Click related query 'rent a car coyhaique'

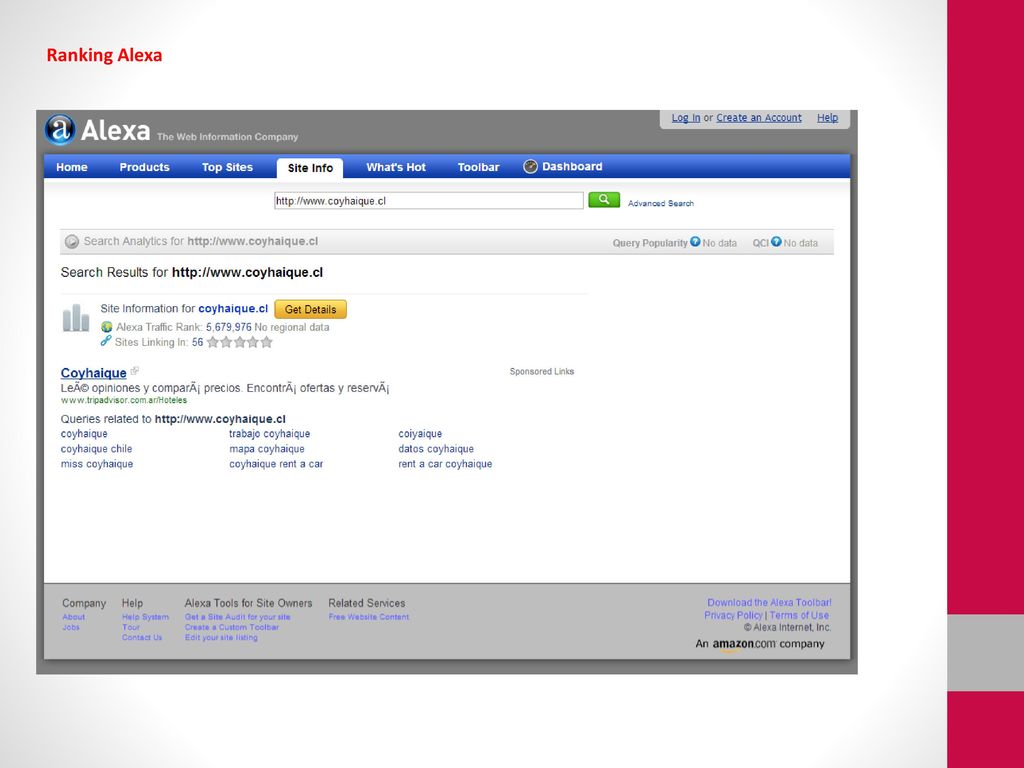click(445, 464)
